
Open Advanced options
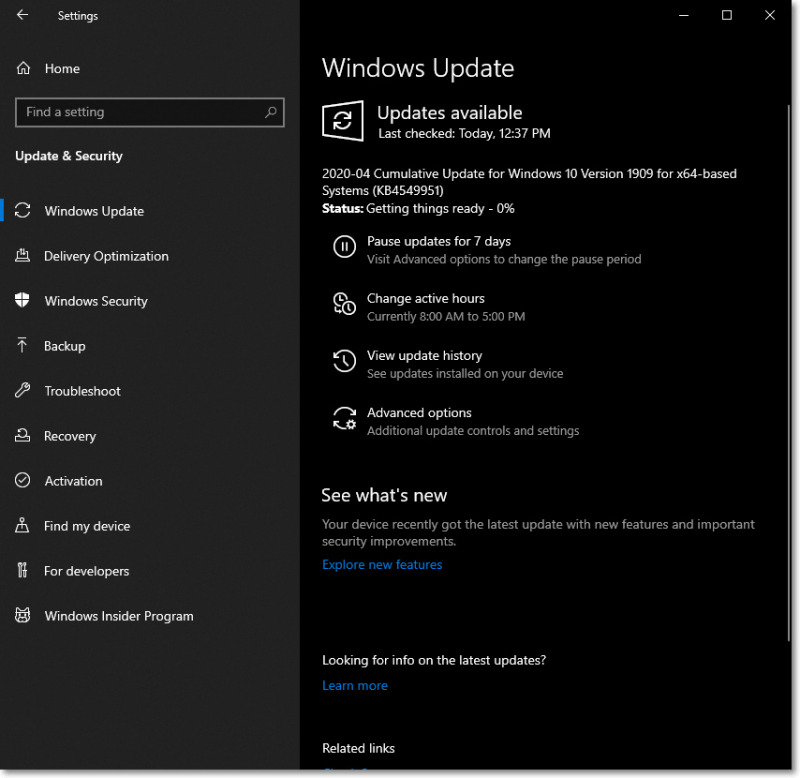pos(419,412)
